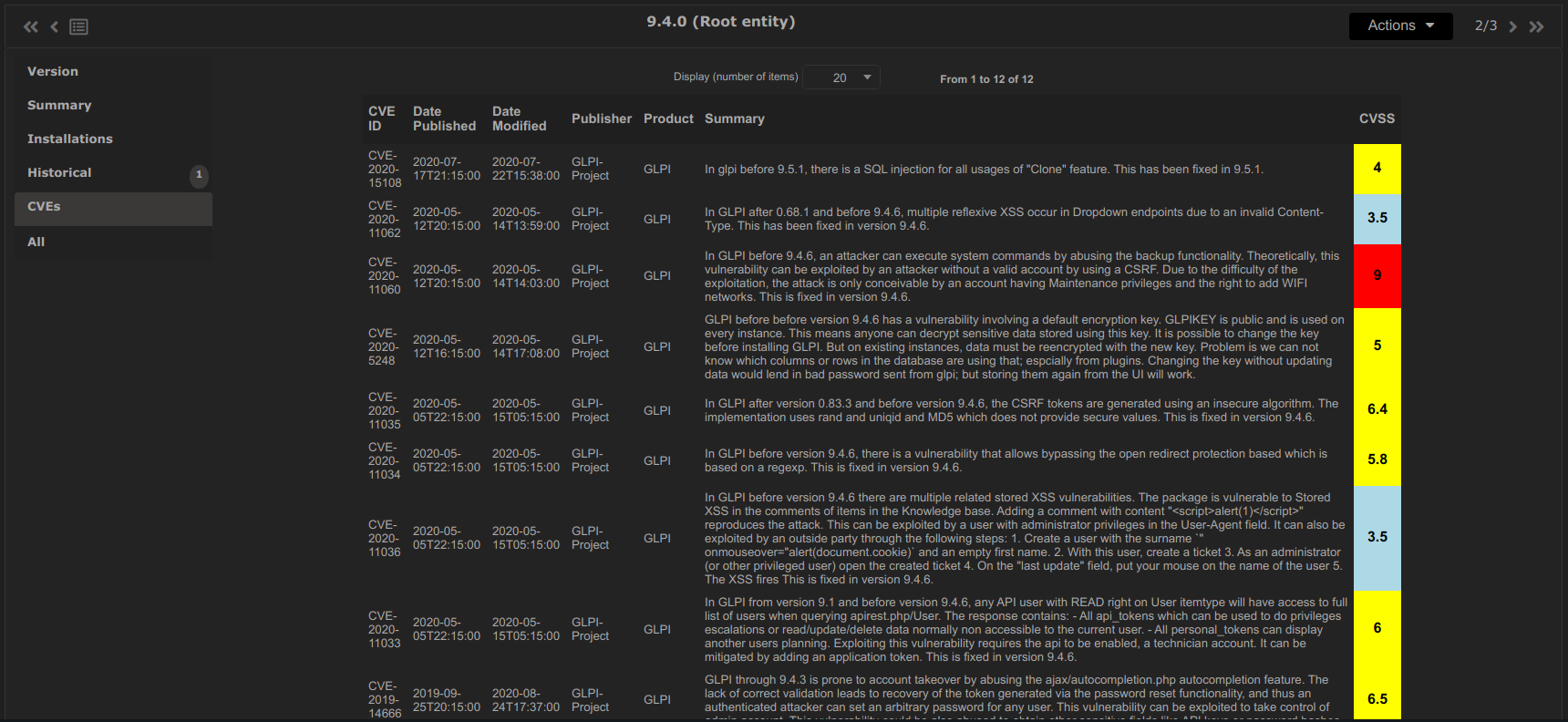Click stored XSS Knowledge base summary
The width and height of the screenshot is (1568, 722).
(1025, 538)
